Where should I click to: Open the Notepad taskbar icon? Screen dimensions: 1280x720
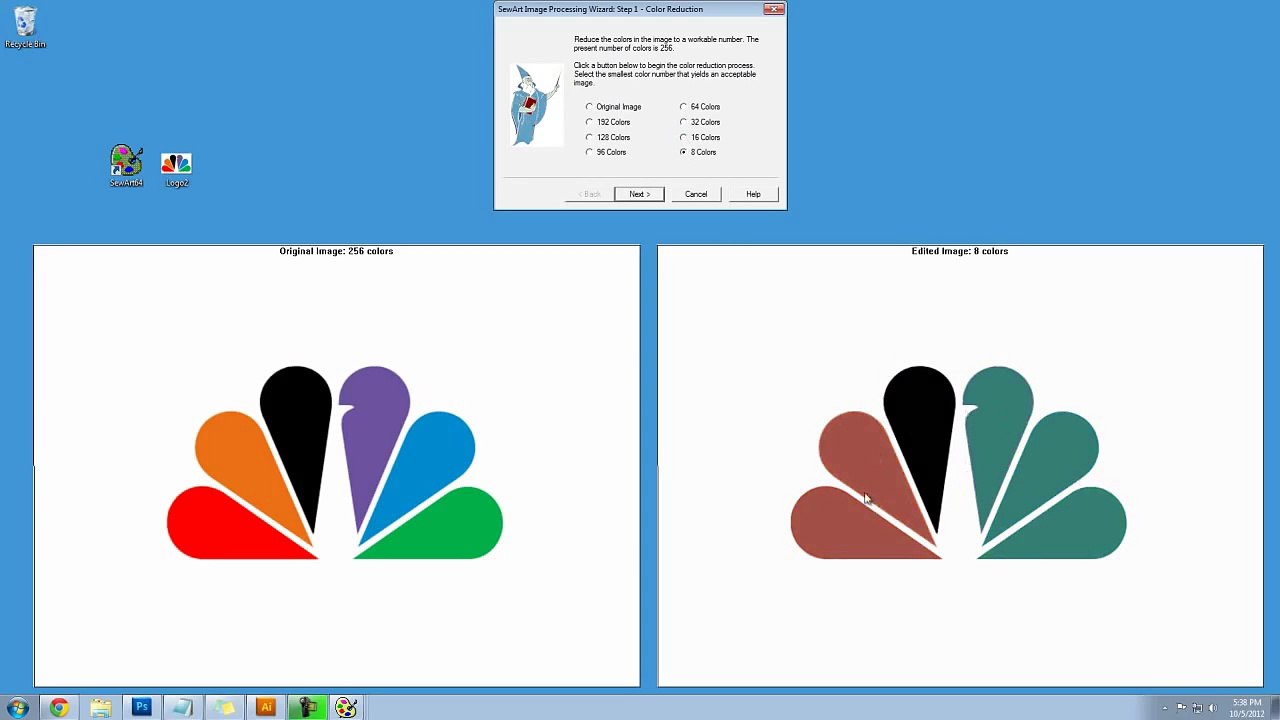point(182,708)
